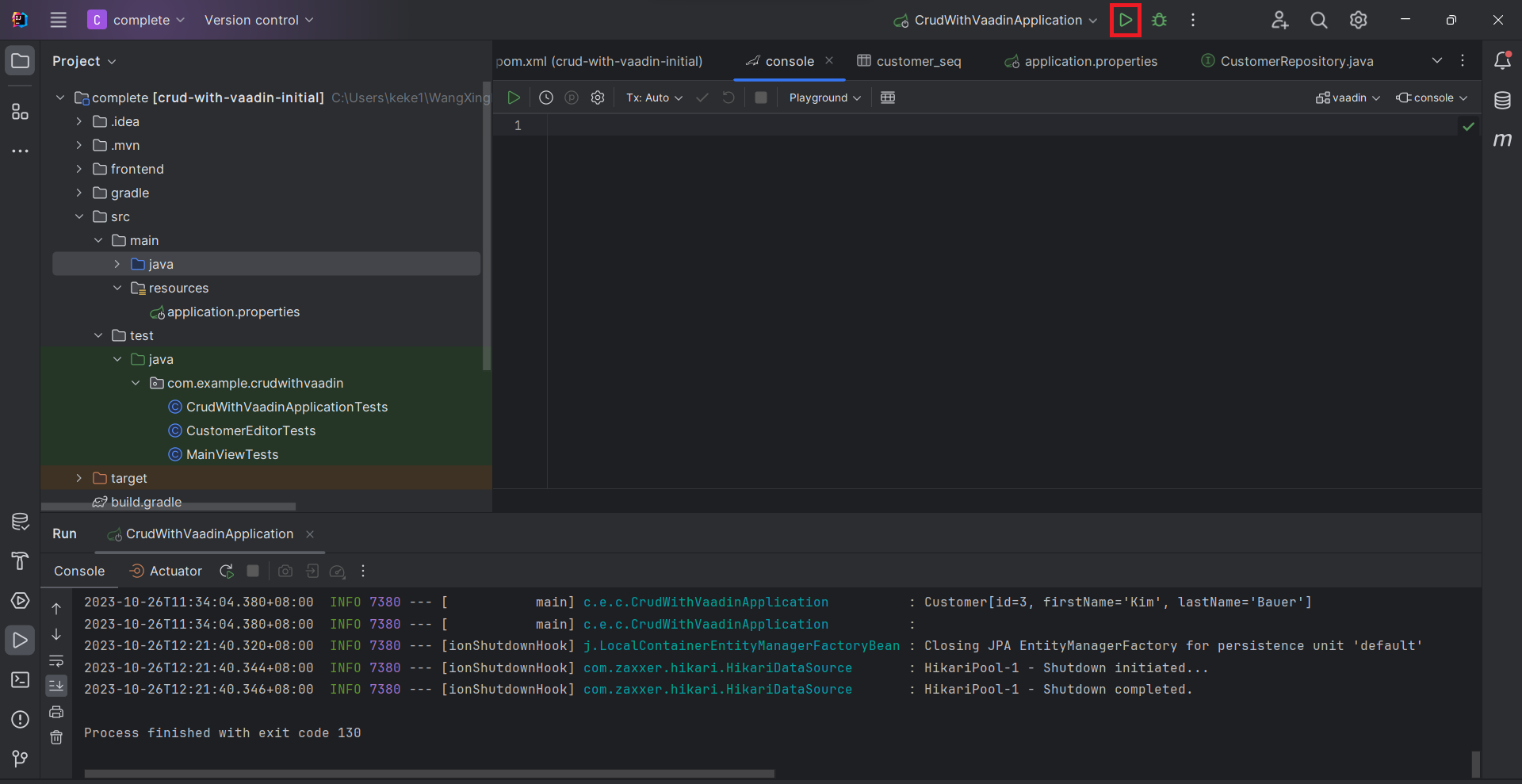
Task: Open the Terminal tool window
Action: (x=20, y=680)
